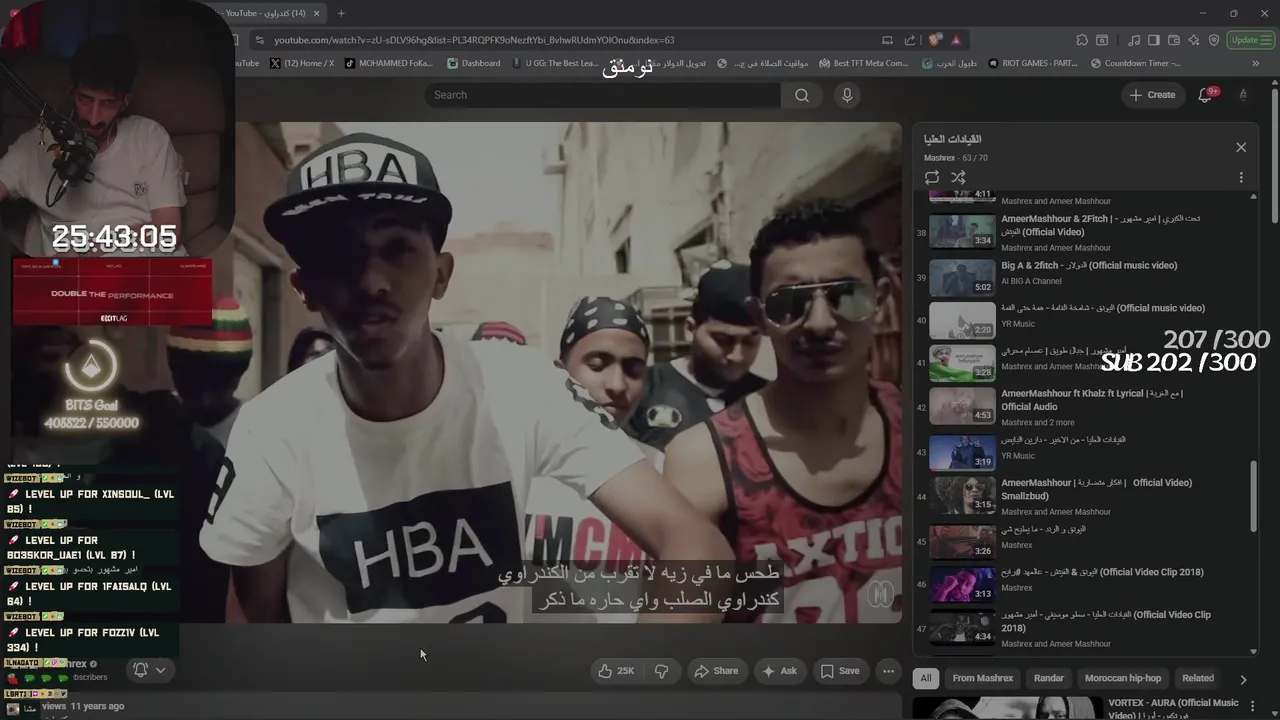Close the current YouTube browser tab

click(x=317, y=13)
